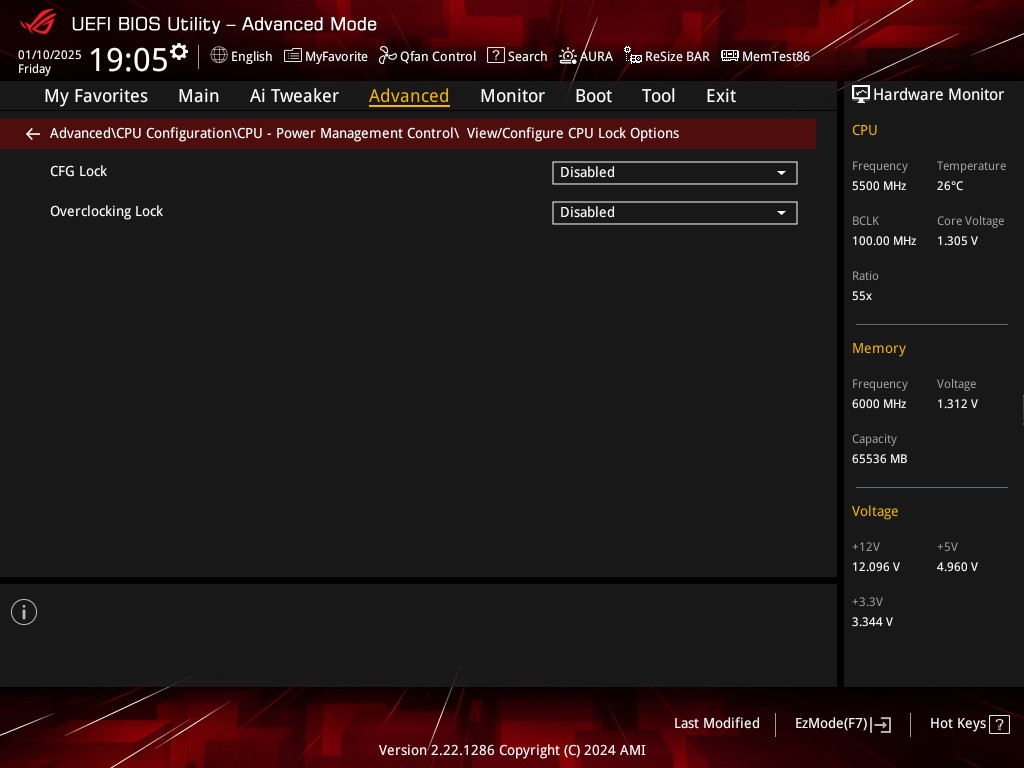Go back using the breadcrumb arrow

[33, 134]
